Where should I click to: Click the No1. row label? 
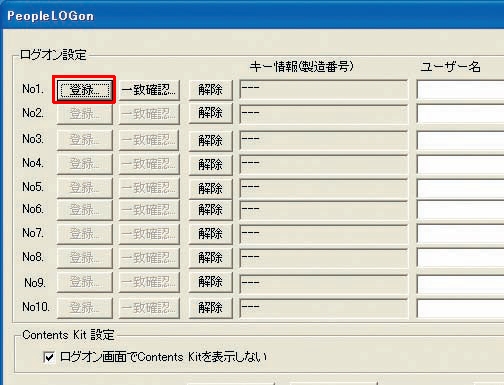pyautogui.click(x=33, y=89)
